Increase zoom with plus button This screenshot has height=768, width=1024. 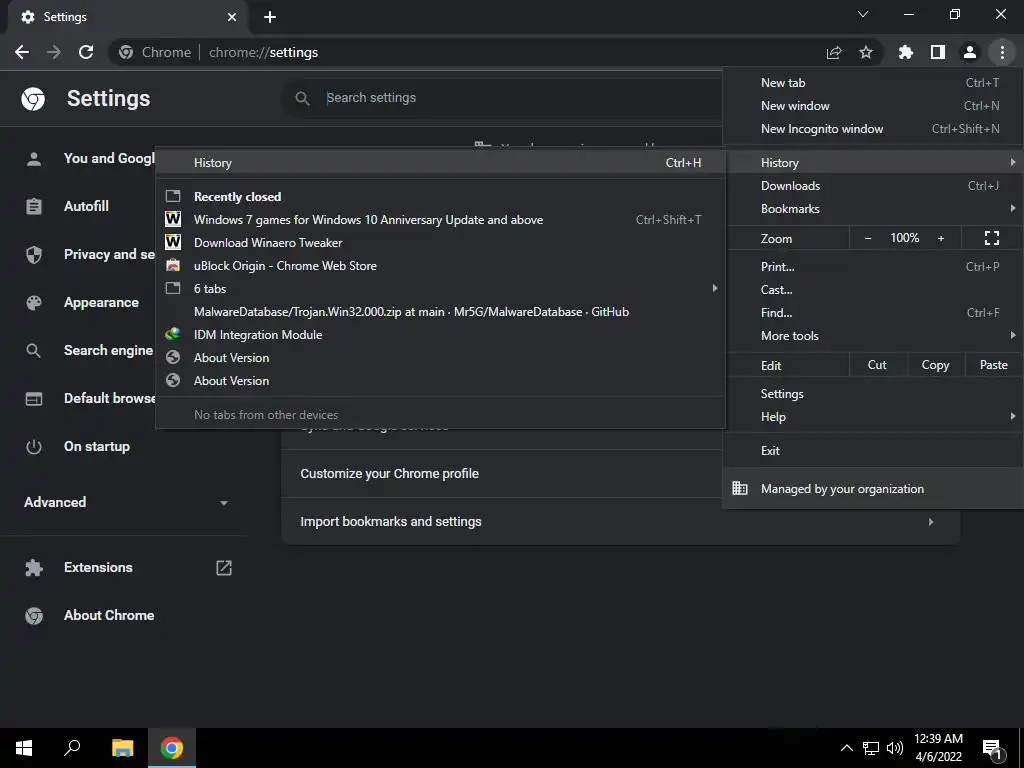coord(941,238)
